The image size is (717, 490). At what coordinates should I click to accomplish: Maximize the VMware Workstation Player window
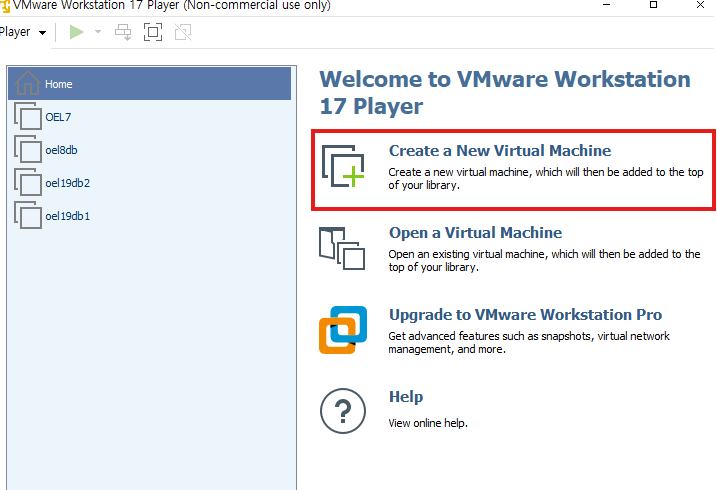pos(653,5)
